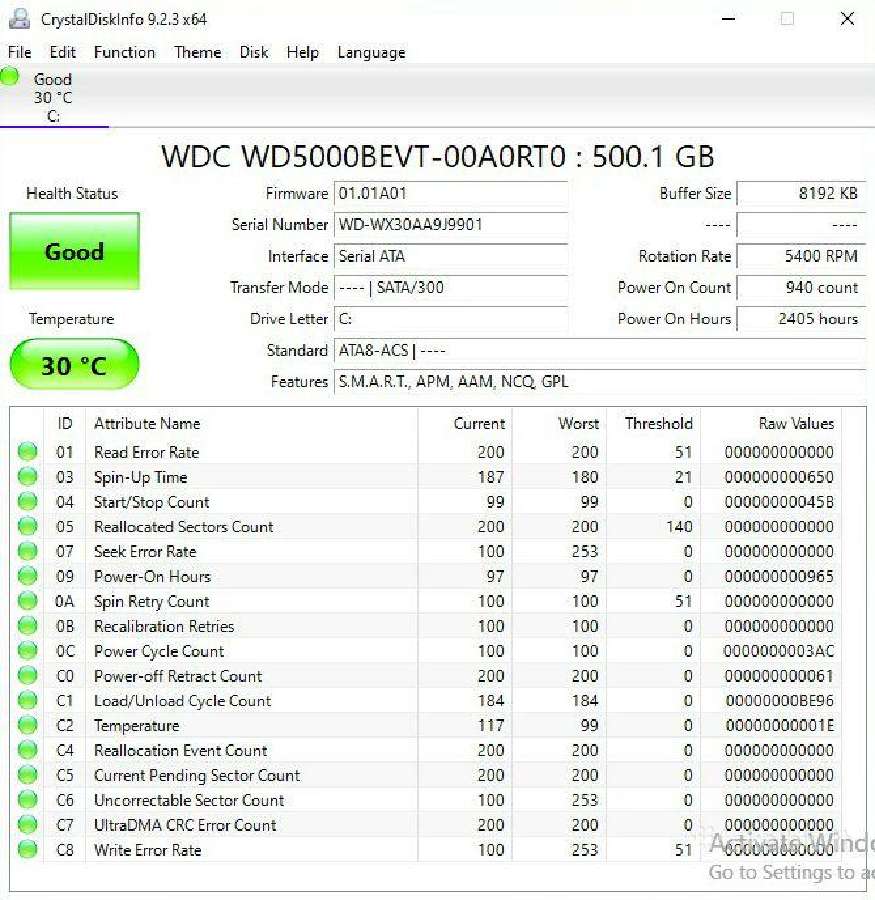
Task: Click the status icon for UltraDMA CRC Error Count
Action: [x=28, y=825]
